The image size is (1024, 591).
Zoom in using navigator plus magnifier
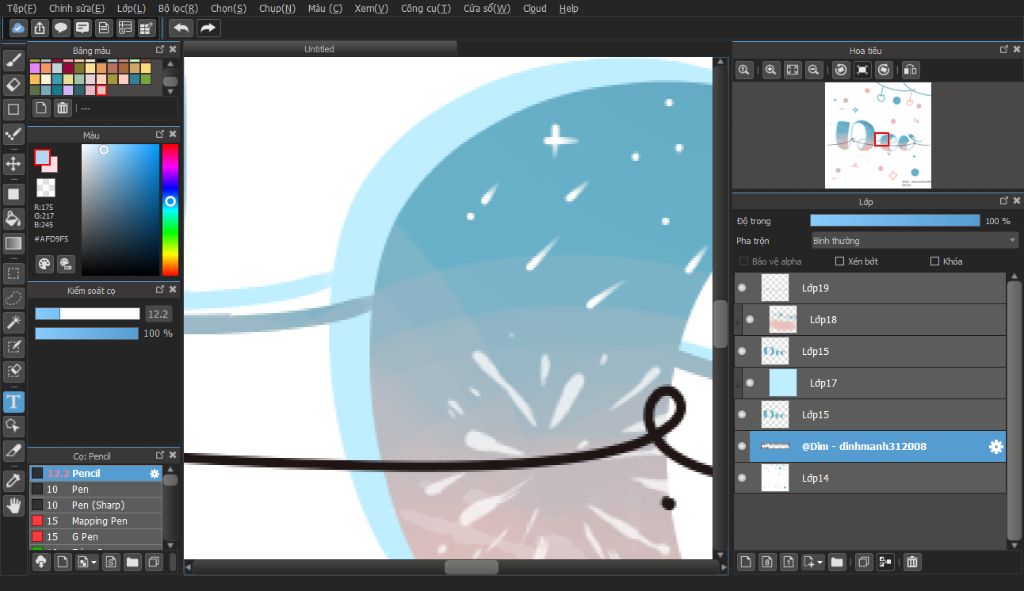[x=771, y=70]
